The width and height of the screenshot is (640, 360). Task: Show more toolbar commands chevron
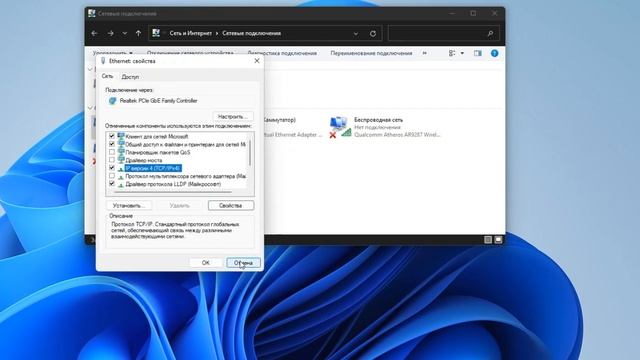(x=424, y=53)
